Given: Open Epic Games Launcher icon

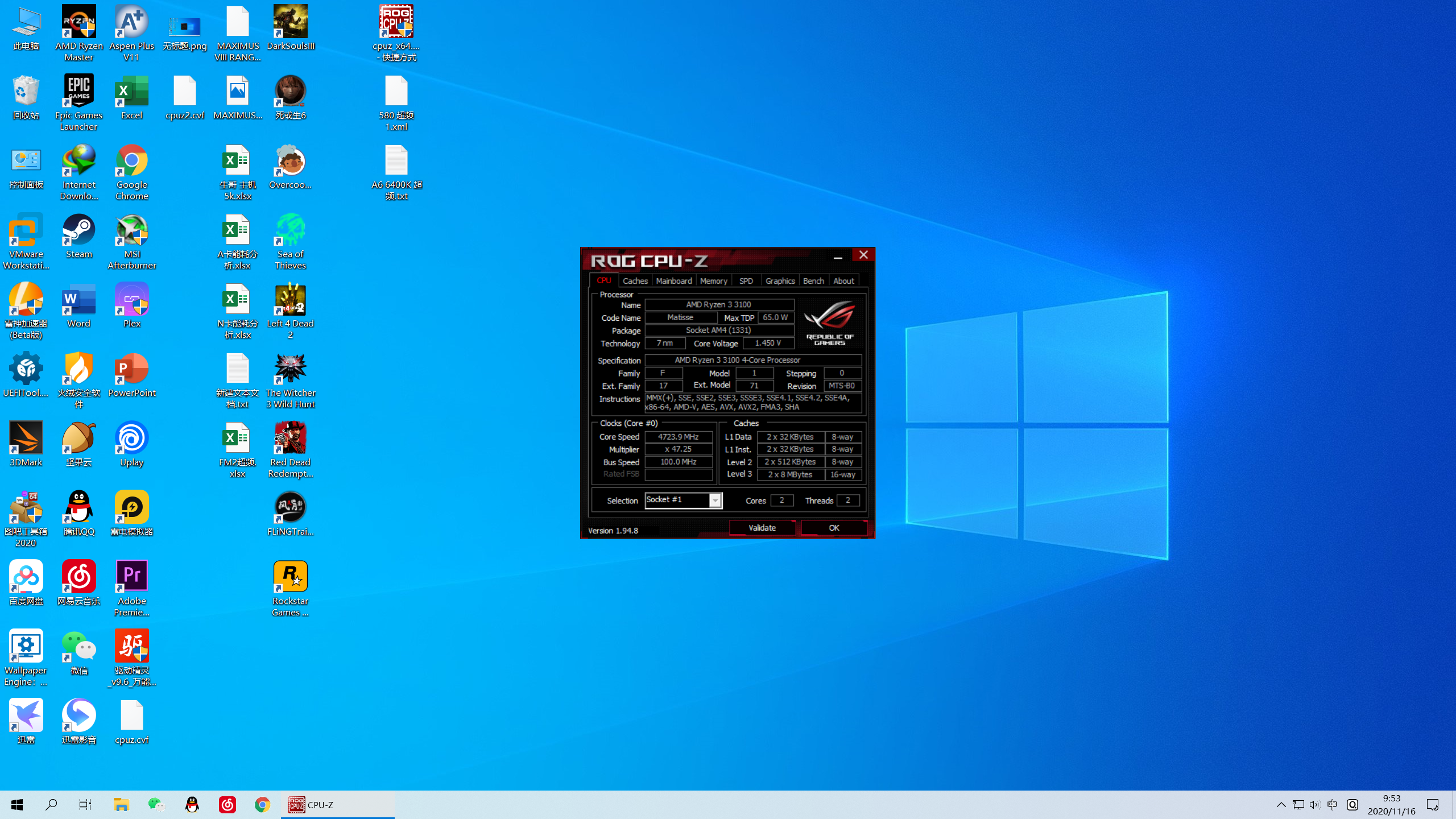Looking at the screenshot, I should point(79,102).
